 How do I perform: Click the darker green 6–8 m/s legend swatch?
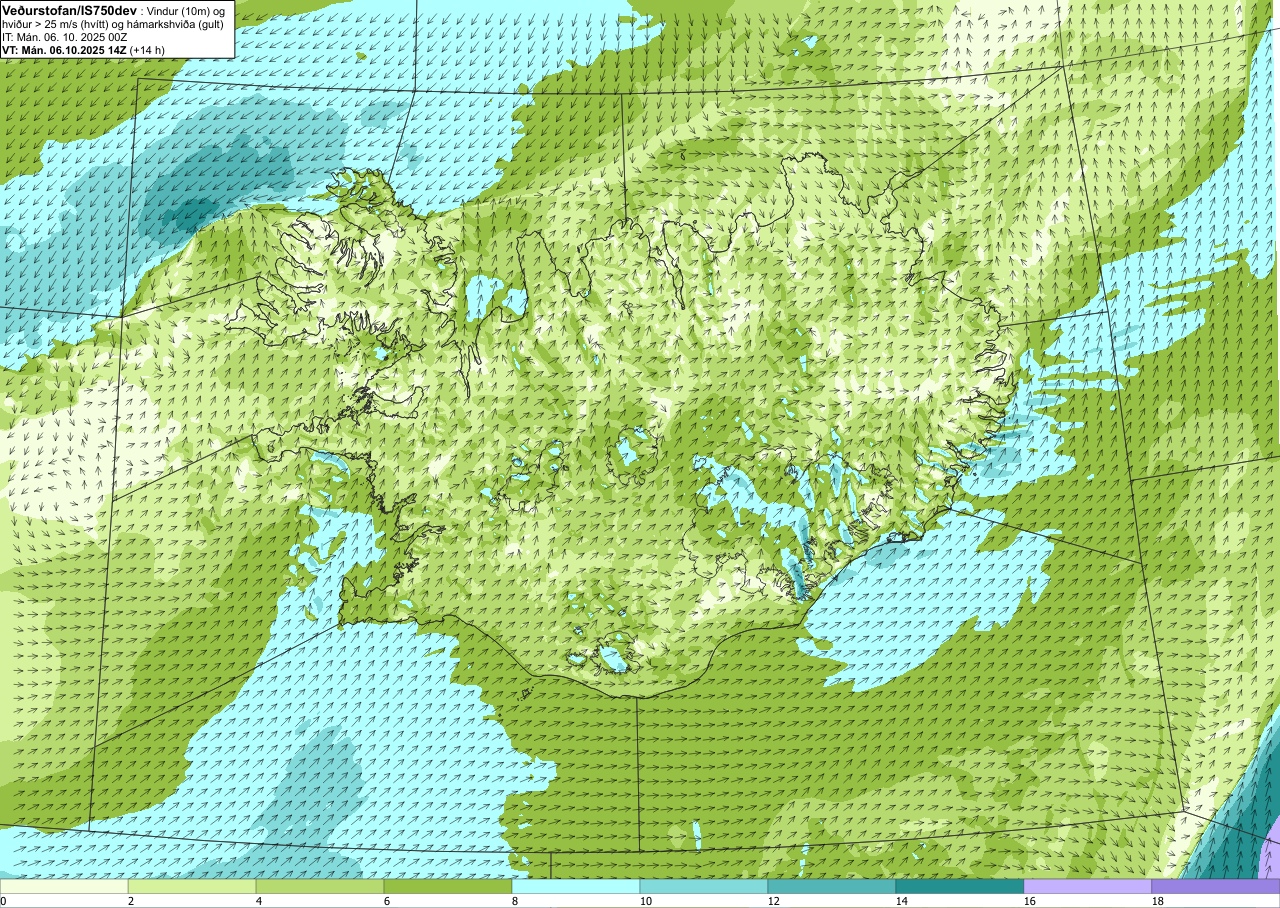tap(448, 886)
